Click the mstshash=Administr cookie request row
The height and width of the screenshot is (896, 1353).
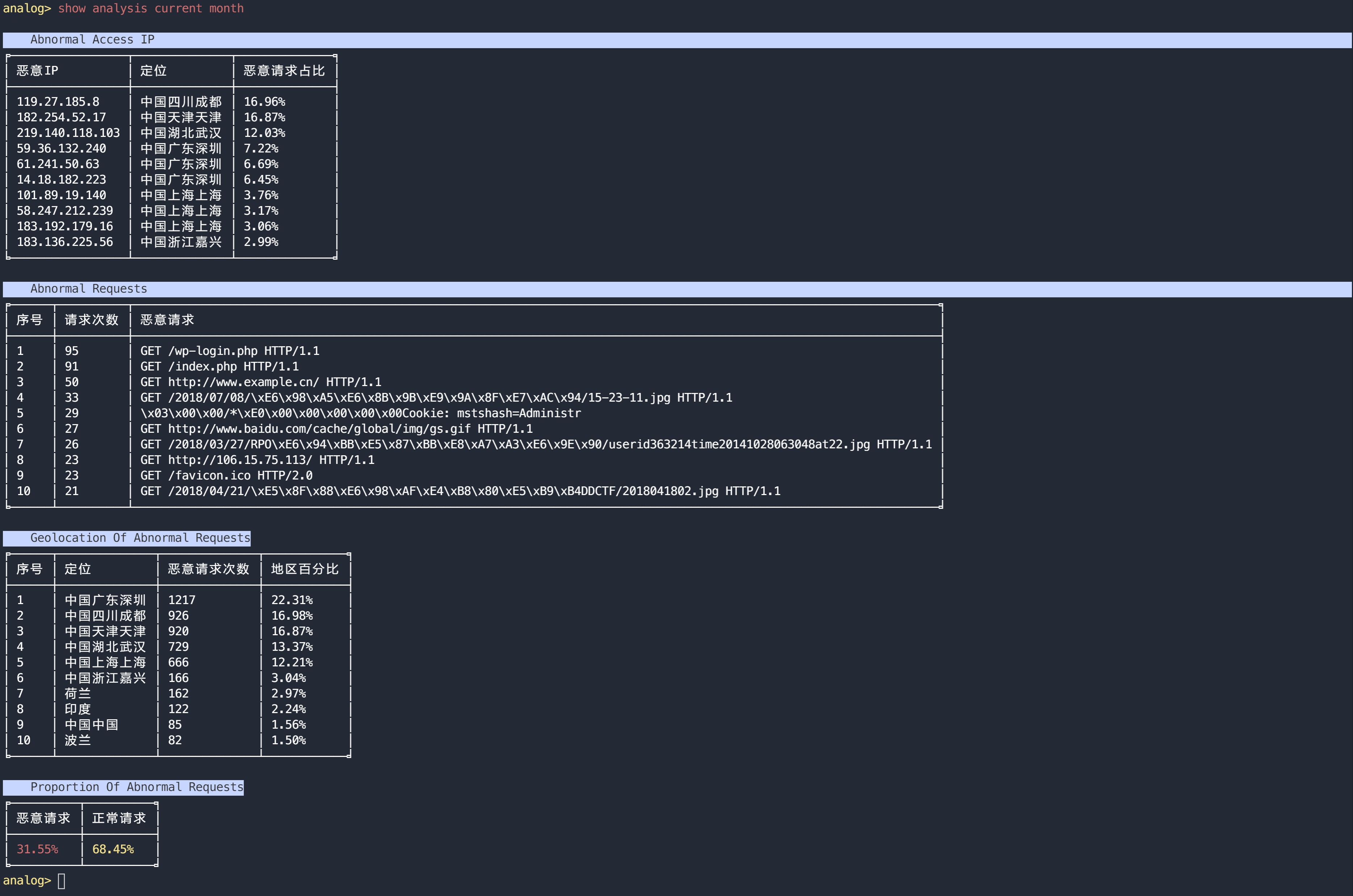coord(361,413)
